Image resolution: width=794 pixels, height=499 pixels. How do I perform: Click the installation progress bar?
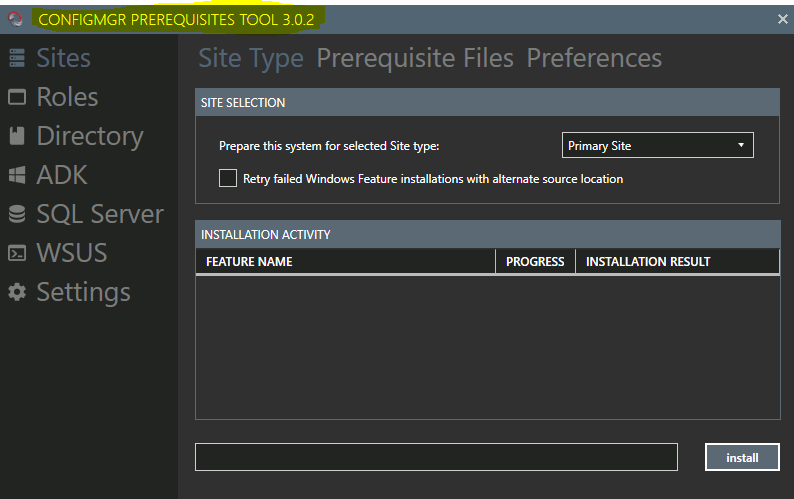tap(436, 457)
